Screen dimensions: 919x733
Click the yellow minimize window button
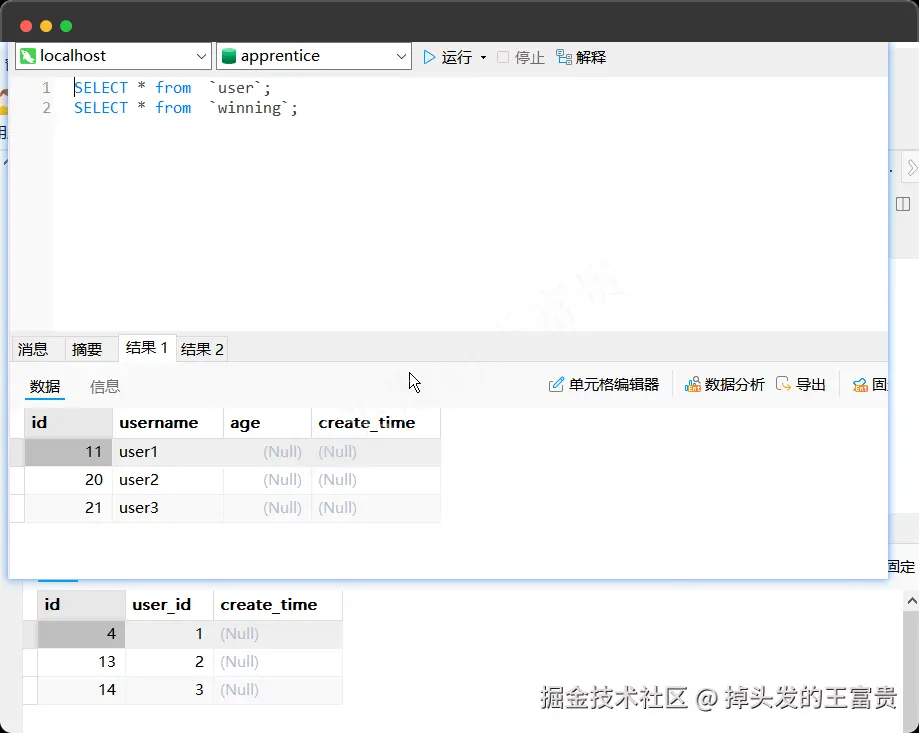click(x=46, y=26)
